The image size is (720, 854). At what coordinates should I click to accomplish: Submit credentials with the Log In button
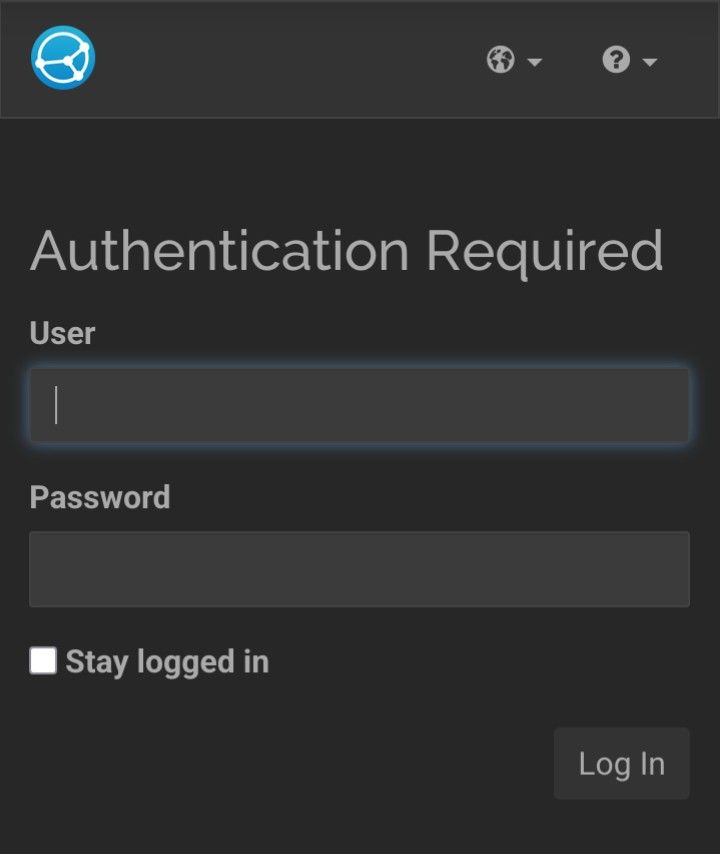(x=622, y=764)
